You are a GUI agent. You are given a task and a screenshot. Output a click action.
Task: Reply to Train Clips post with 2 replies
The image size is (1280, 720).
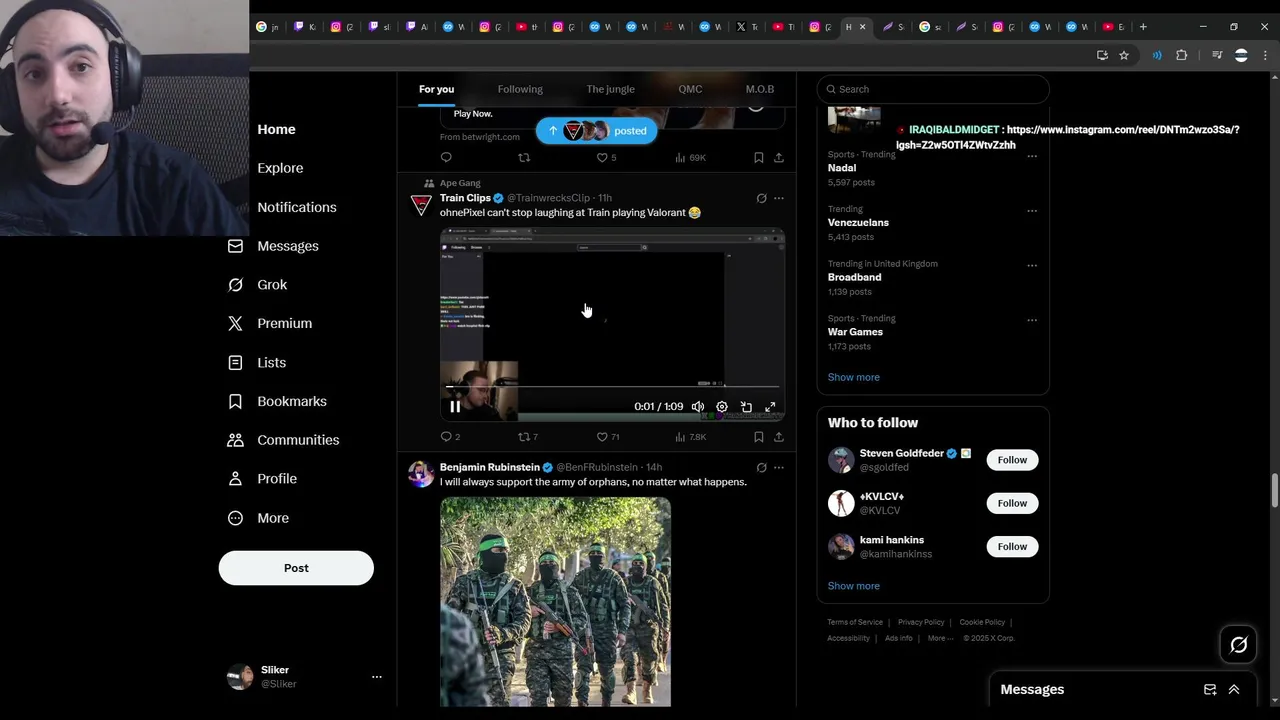450,437
